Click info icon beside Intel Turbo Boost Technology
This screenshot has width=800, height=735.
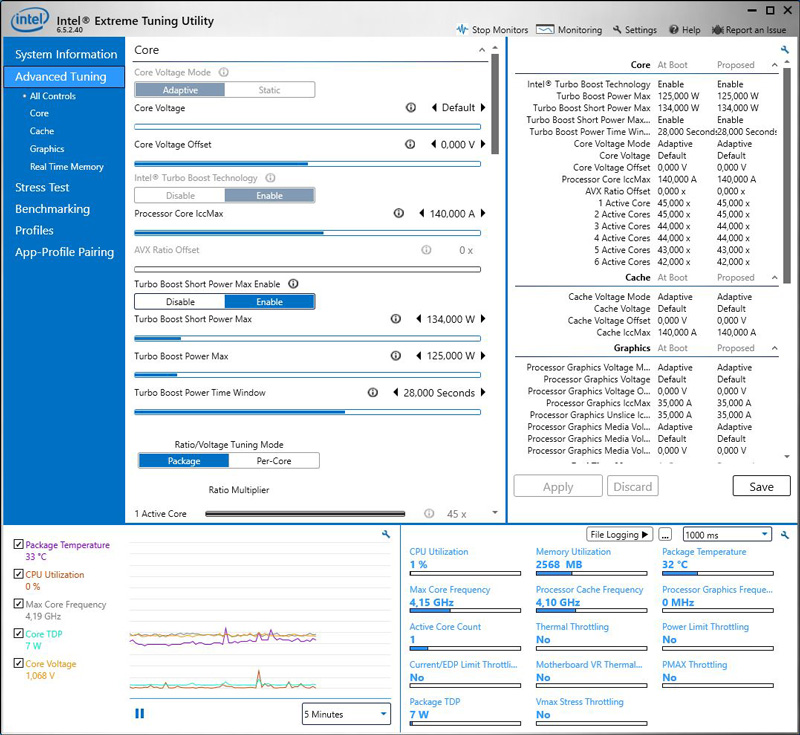pos(270,178)
